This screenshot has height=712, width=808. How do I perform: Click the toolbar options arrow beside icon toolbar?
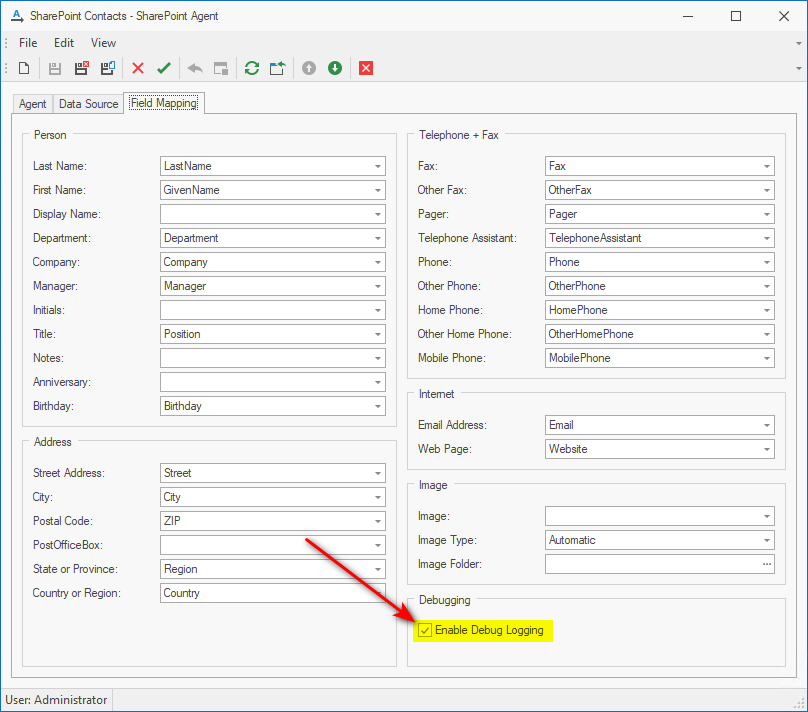pos(799,68)
